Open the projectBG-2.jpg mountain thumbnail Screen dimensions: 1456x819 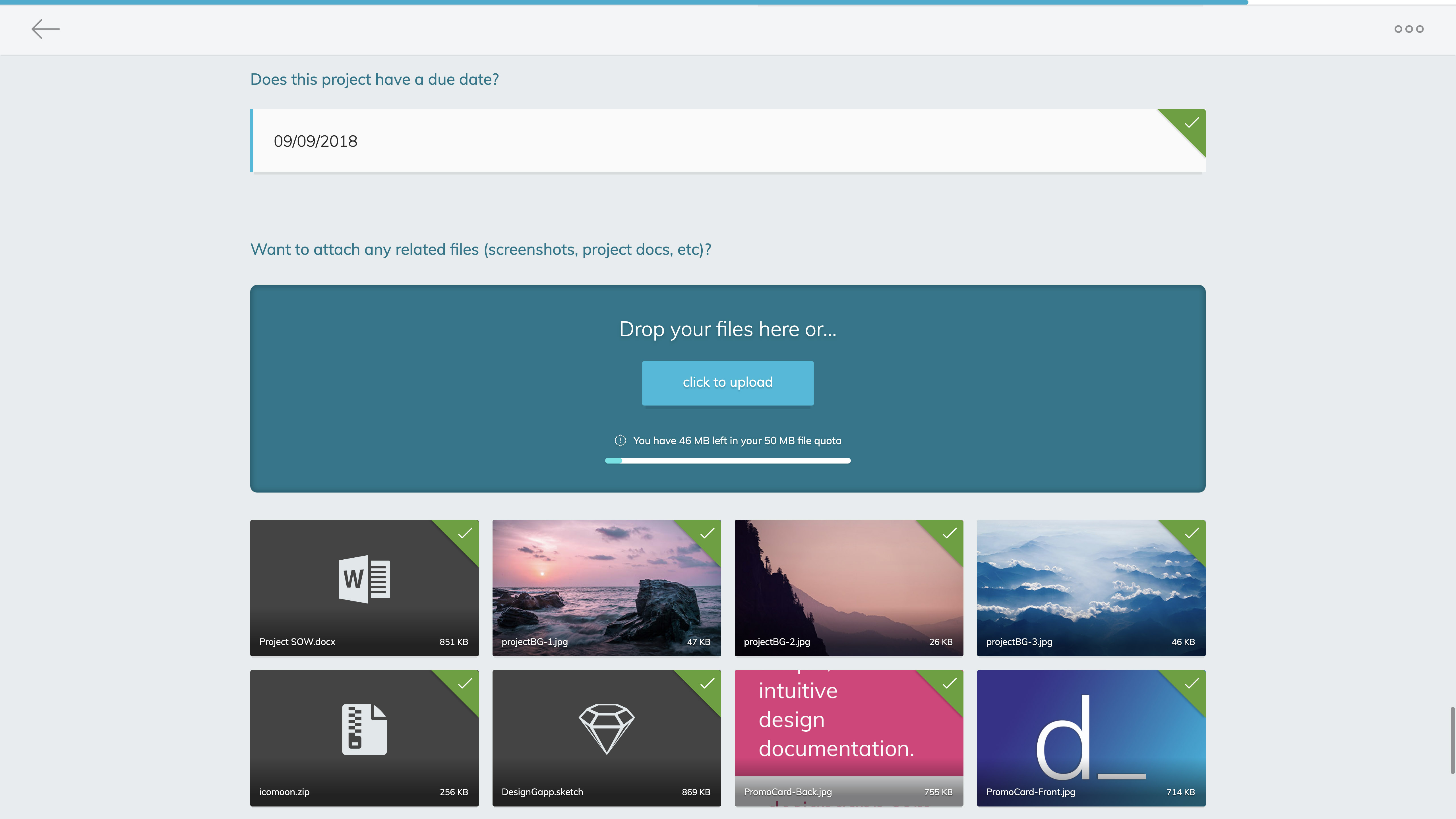coord(849,588)
